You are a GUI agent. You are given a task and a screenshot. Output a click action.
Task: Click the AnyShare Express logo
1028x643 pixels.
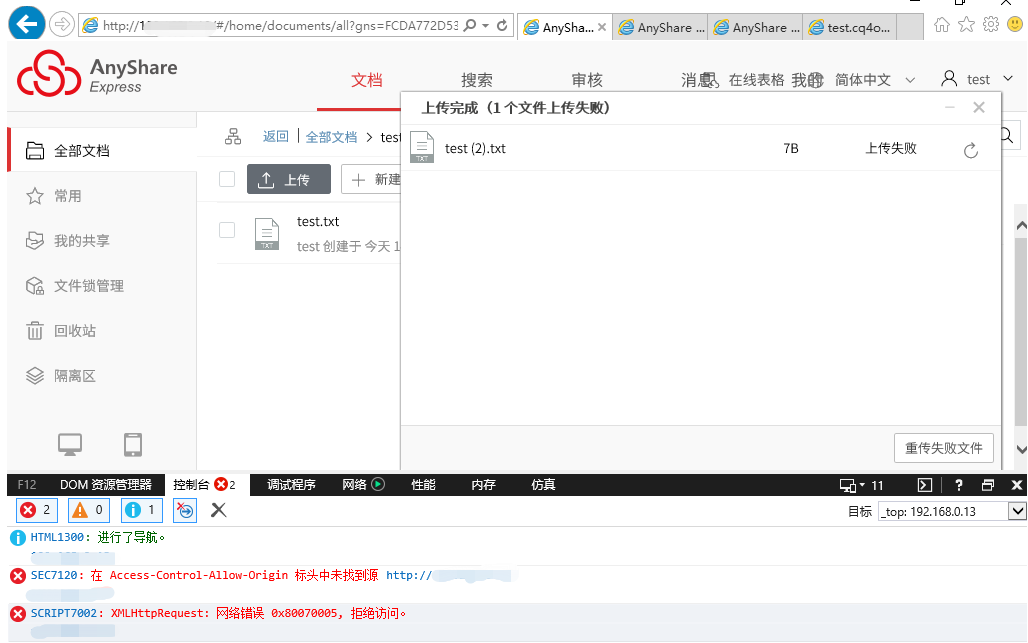click(97, 74)
